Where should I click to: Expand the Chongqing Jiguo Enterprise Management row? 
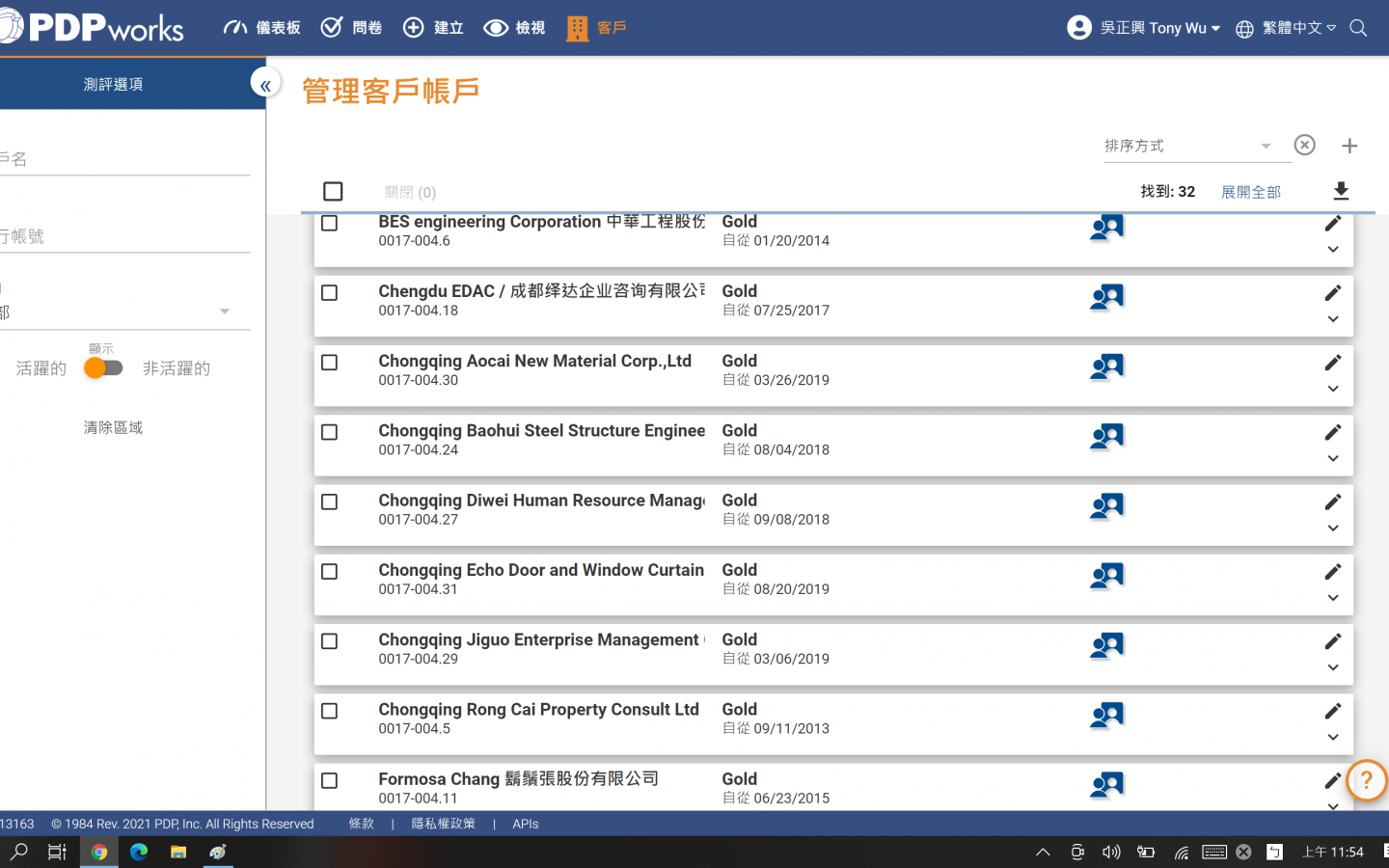click(x=1333, y=667)
